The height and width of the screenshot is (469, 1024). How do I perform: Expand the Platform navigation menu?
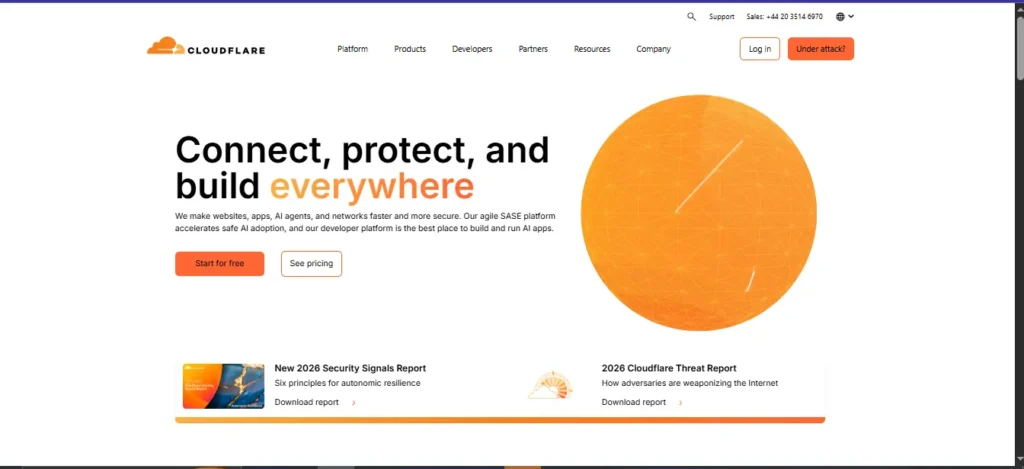[352, 49]
